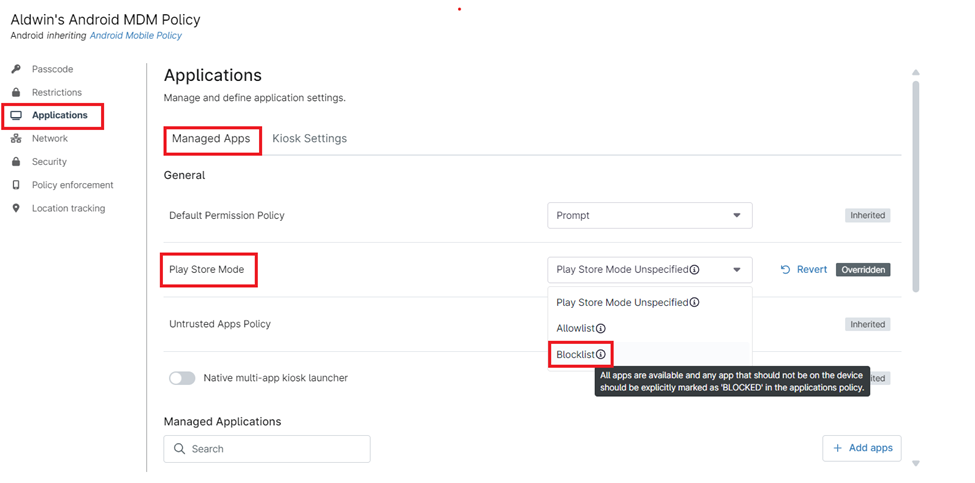The height and width of the screenshot is (483, 975).
Task: Expand the Play Store Mode dropdown
Action: tap(649, 269)
